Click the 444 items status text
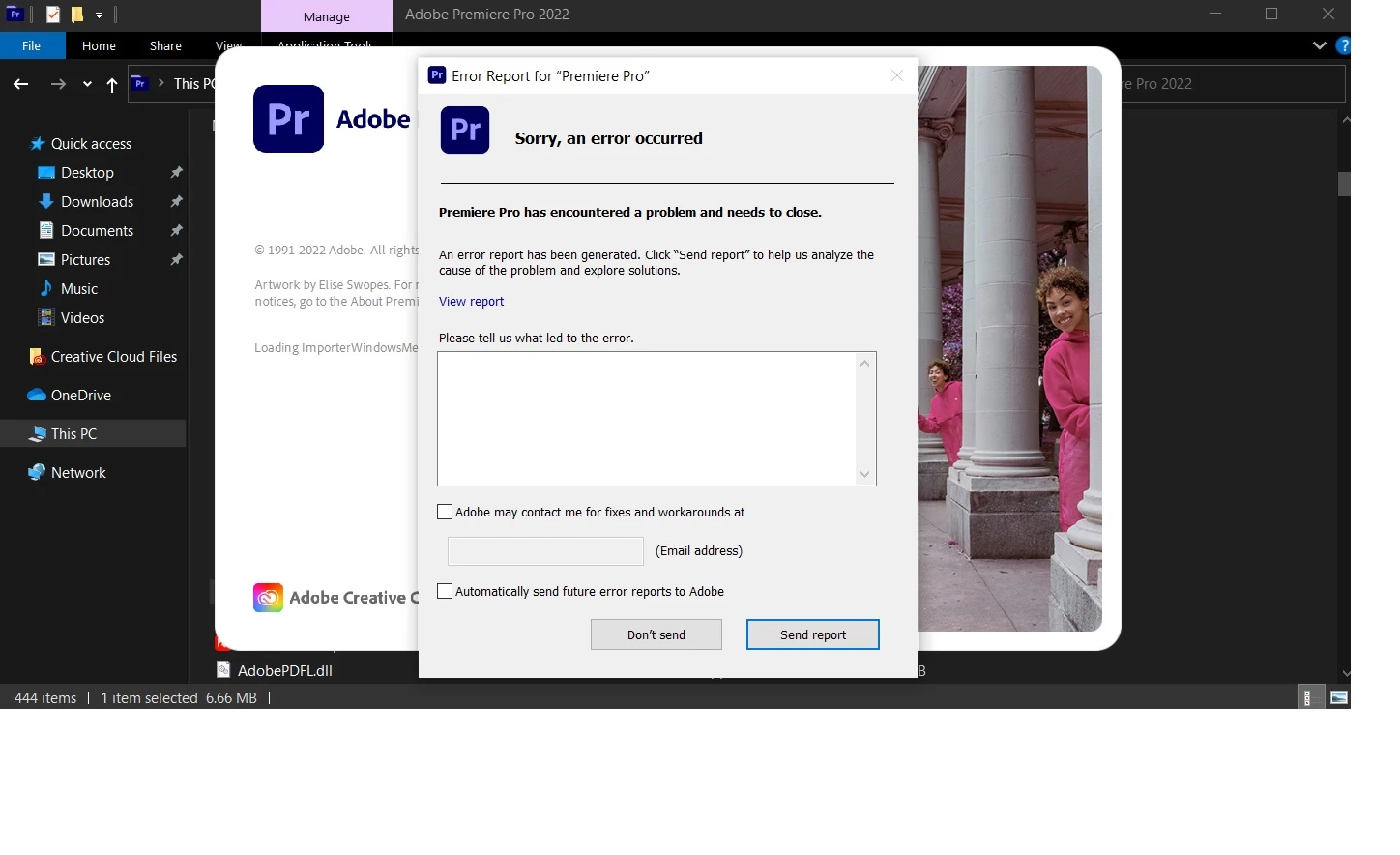The width and height of the screenshot is (1400, 855). (45, 697)
